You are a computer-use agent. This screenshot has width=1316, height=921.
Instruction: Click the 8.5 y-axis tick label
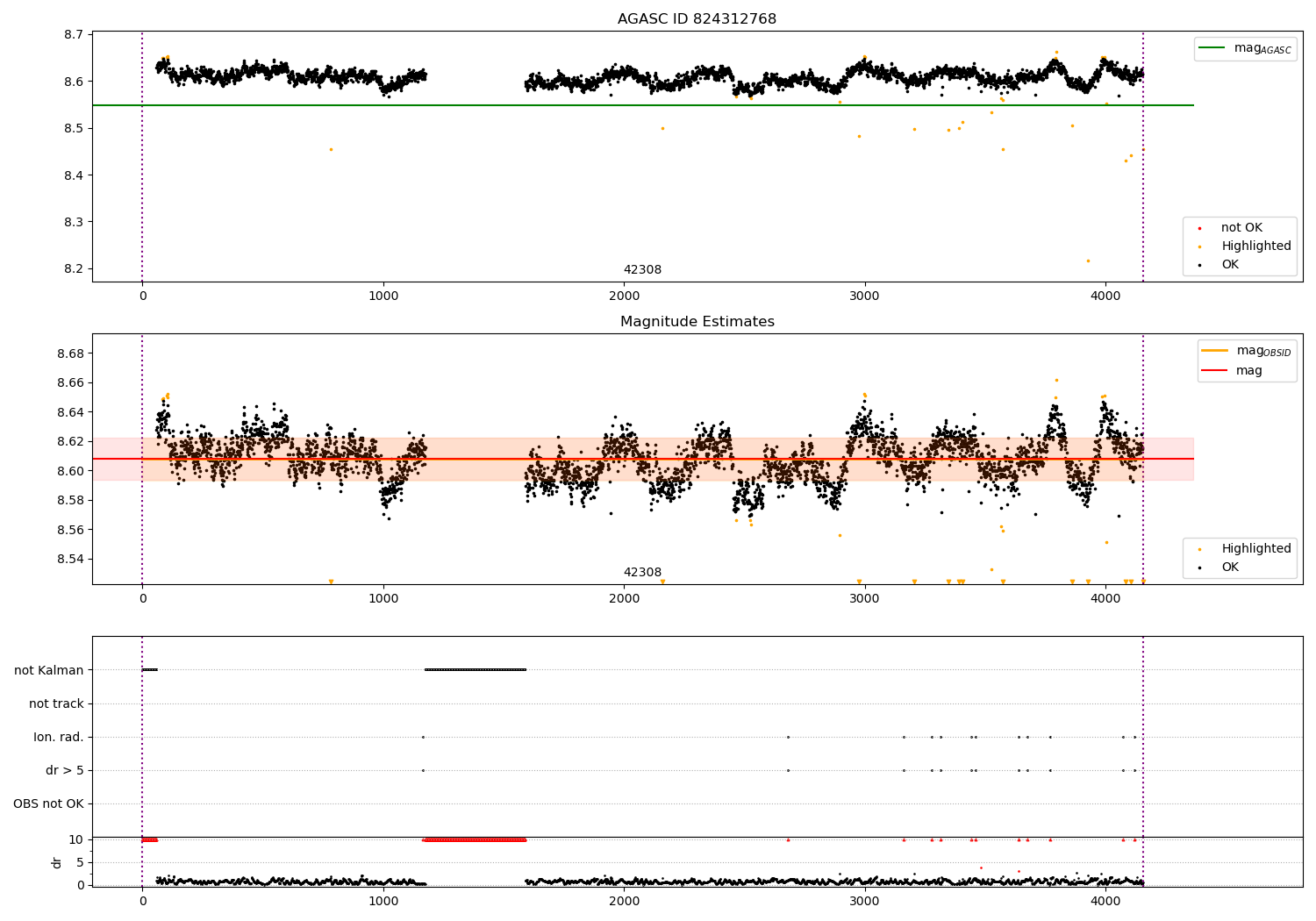pos(74,129)
